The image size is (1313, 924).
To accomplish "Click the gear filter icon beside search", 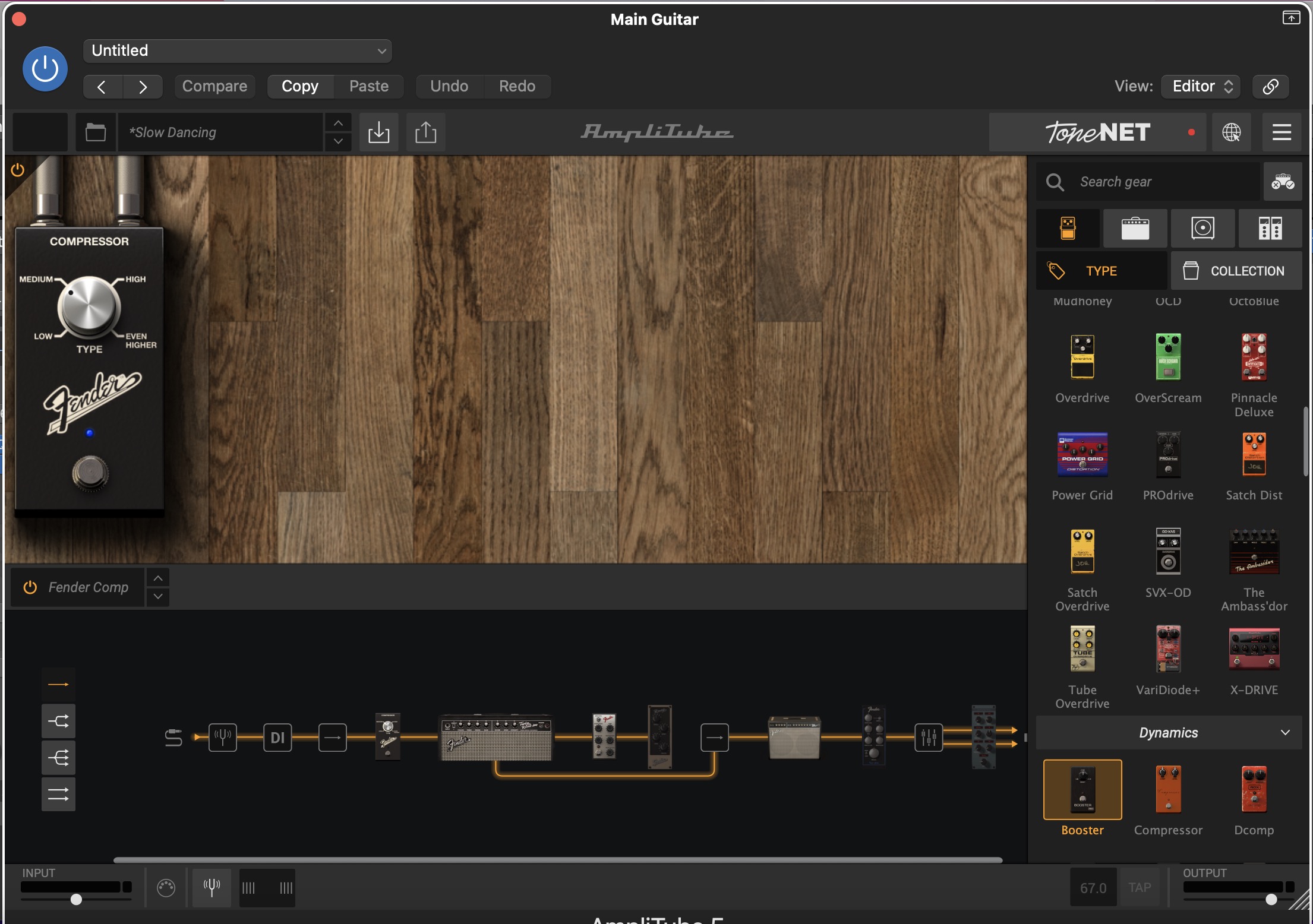I will pyautogui.click(x=1283, y=182).
